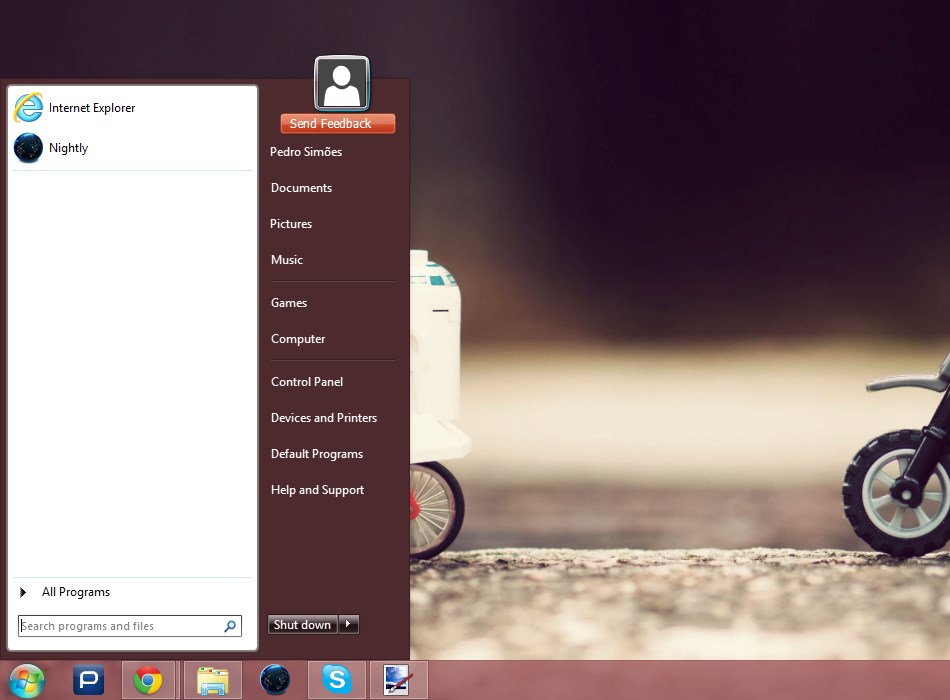Open Help and Support
The image size is (950, 700).
[x=317, y=490]
